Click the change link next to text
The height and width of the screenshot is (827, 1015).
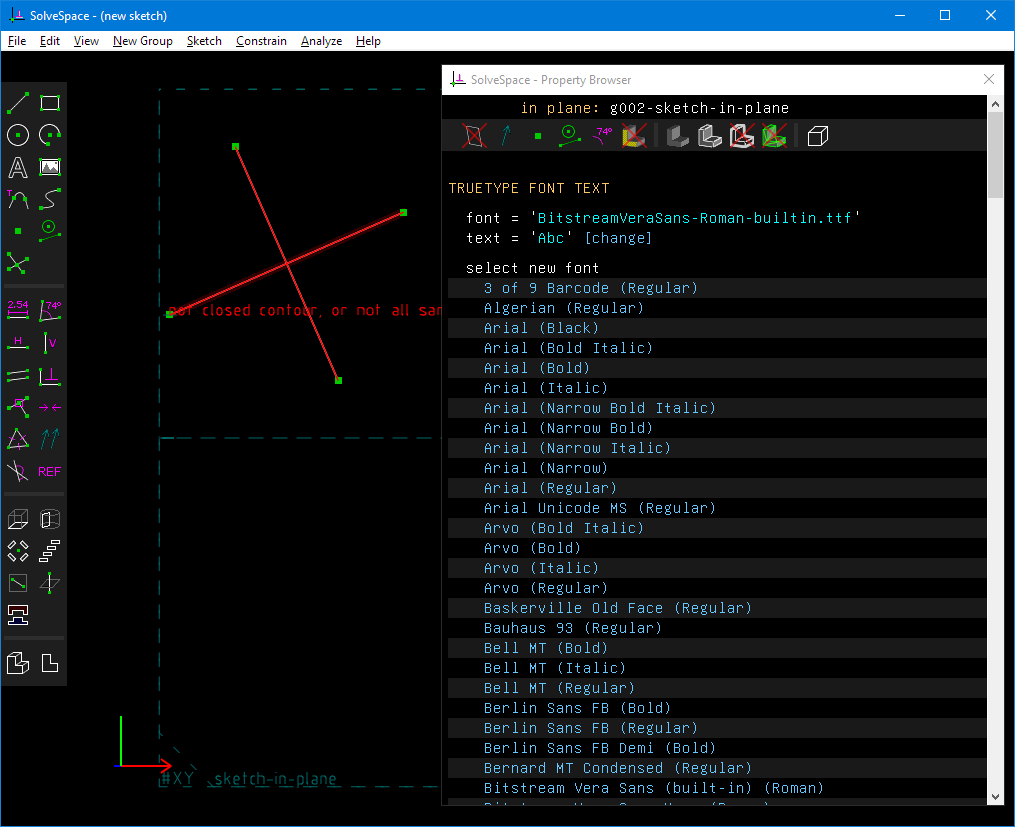pyautogui.click(x=618, y=238)
